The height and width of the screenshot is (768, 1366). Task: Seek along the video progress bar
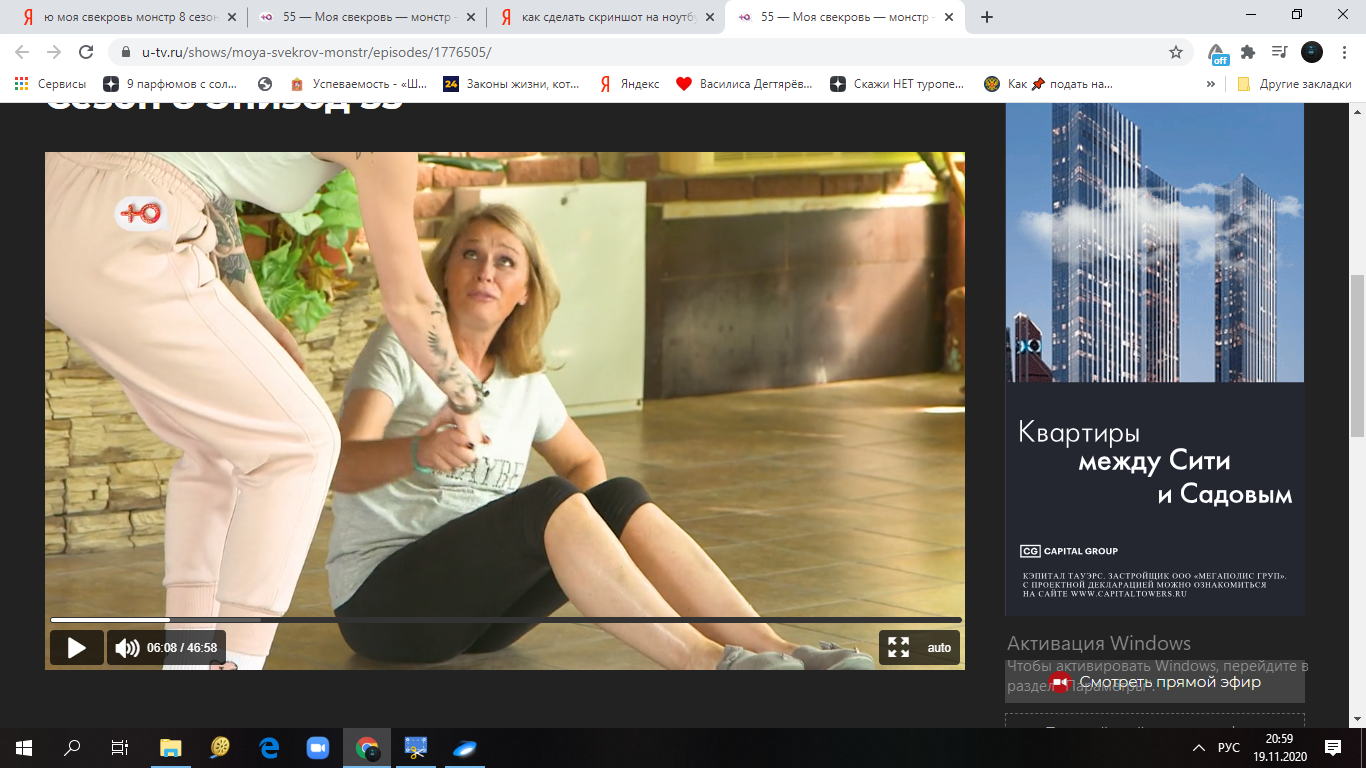(x=506, y=620)
